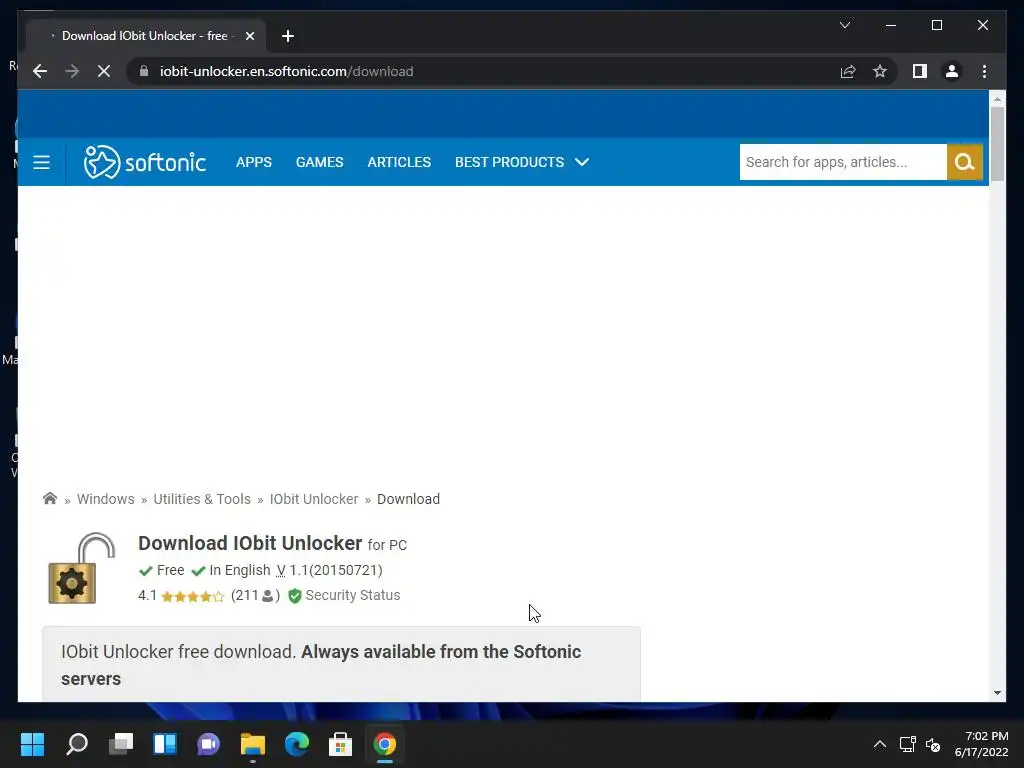This screenshot has height=768, width=1024.
Task: Click the network tray icon
Action: coord(907,744)
